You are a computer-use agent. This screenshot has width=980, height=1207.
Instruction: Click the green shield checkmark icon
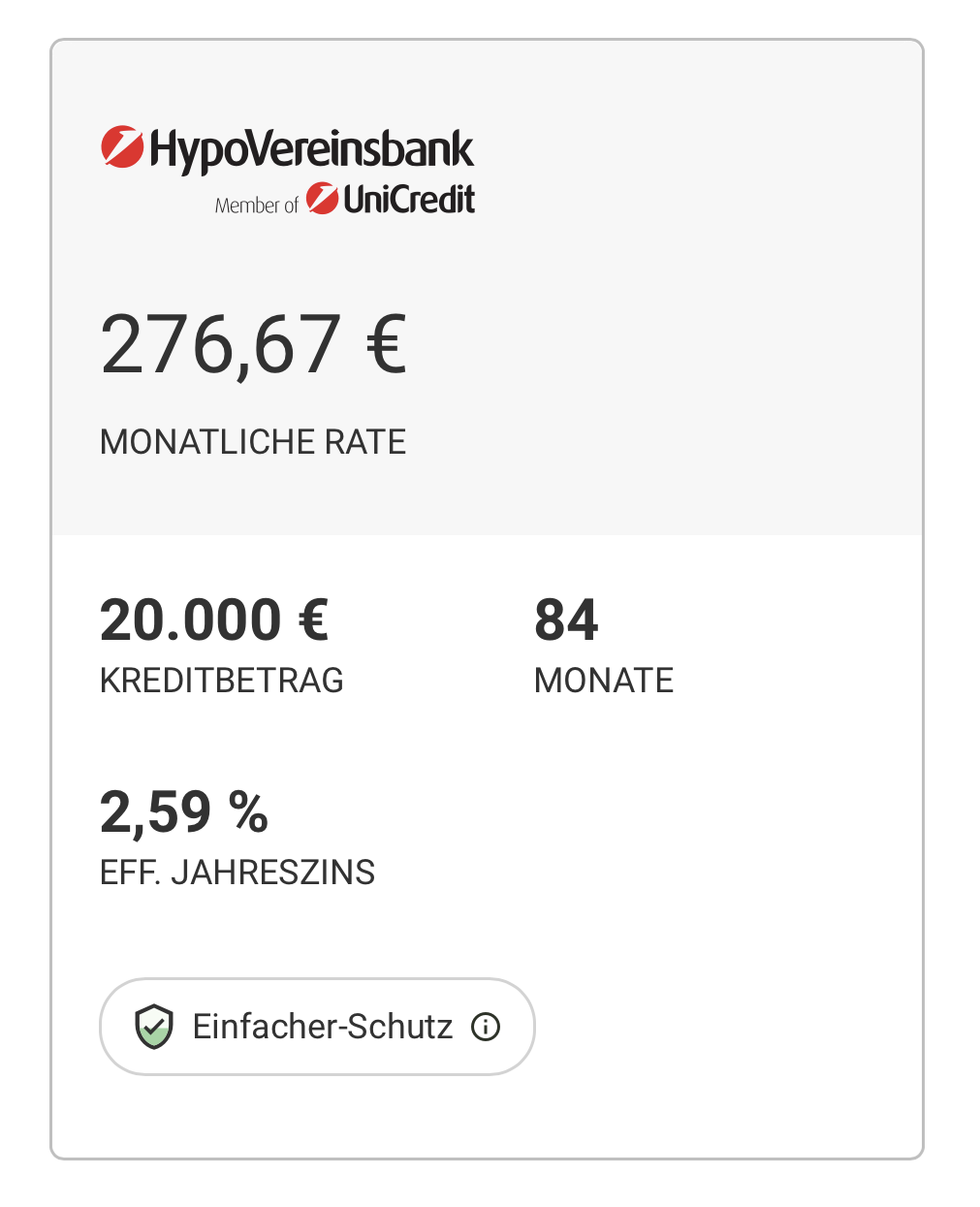coord(153,1027)
